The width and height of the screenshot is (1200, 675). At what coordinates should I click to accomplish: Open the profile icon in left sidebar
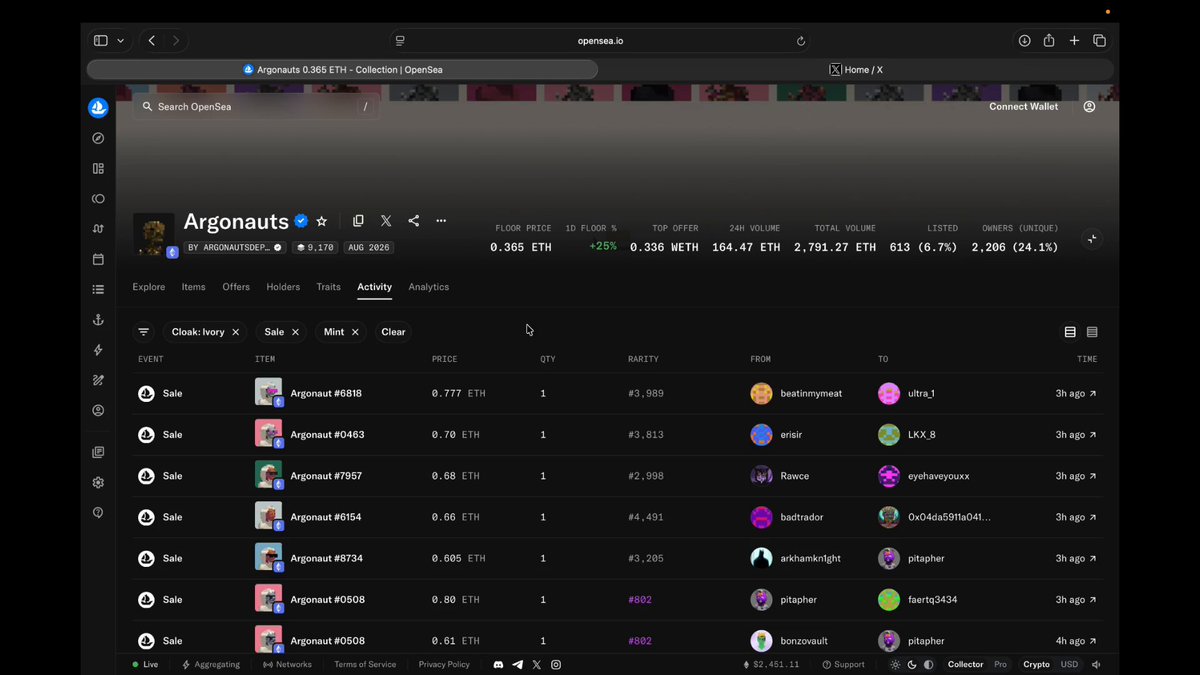tap(98, 410)
